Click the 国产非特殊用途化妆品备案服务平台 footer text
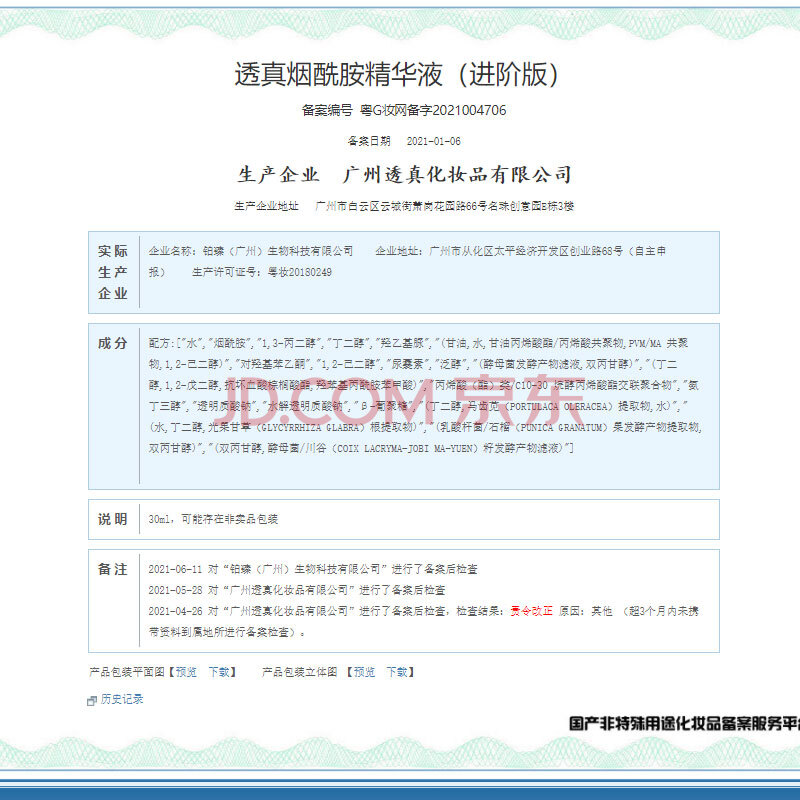Viewport: 800px width, 800px height. (684, 723)
